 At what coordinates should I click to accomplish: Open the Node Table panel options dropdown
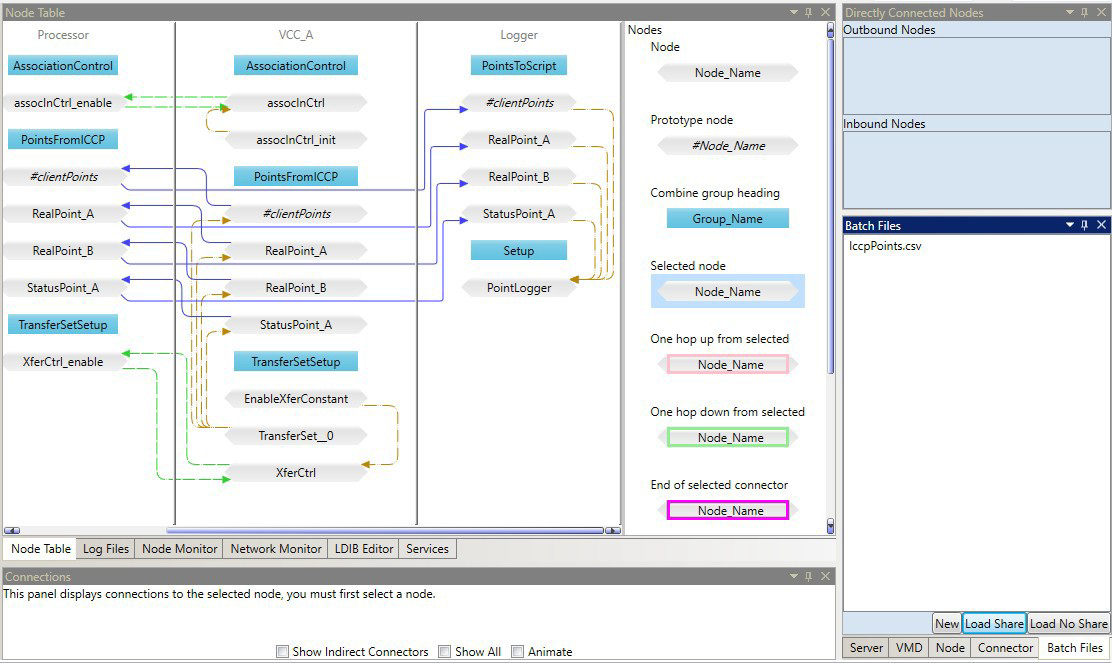(x=794, y=12)
